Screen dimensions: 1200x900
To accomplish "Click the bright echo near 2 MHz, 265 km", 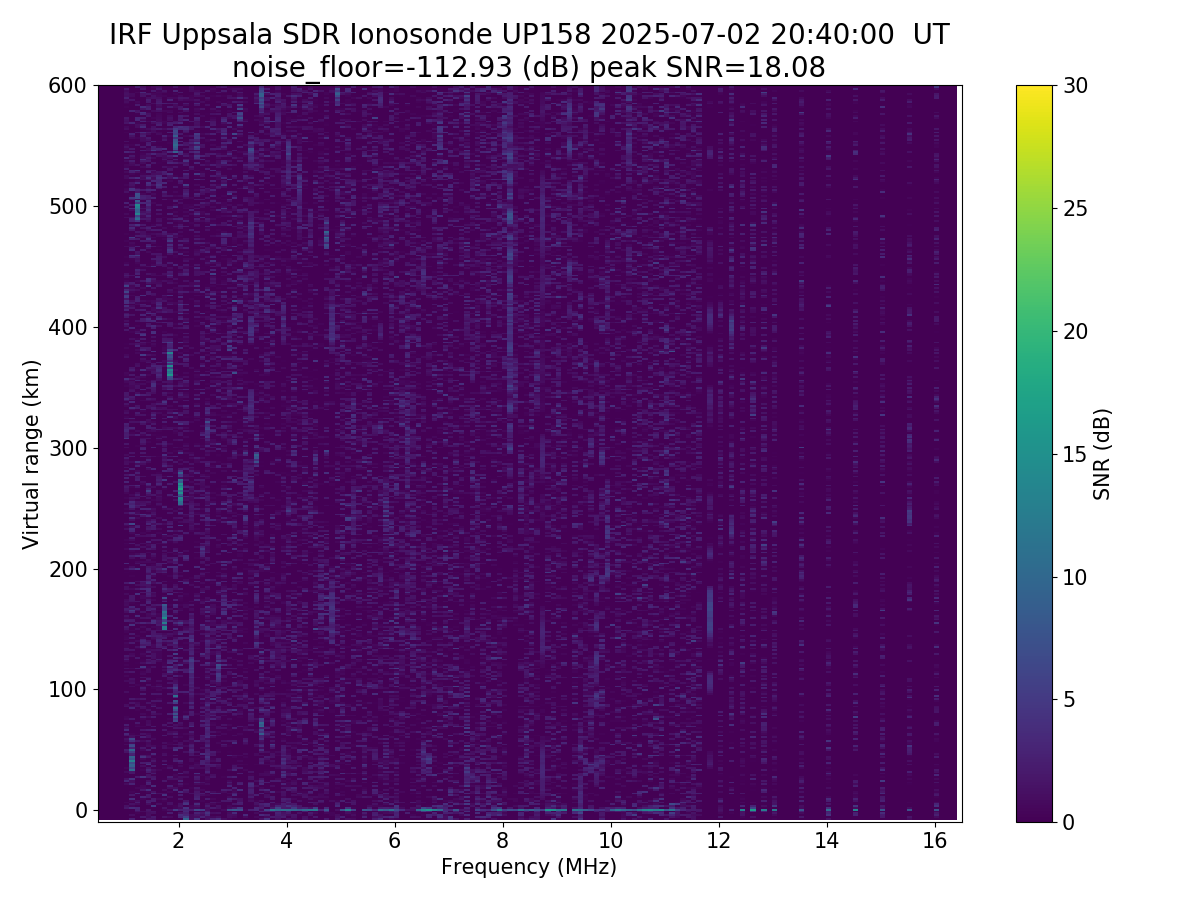I will coord(181,488).
